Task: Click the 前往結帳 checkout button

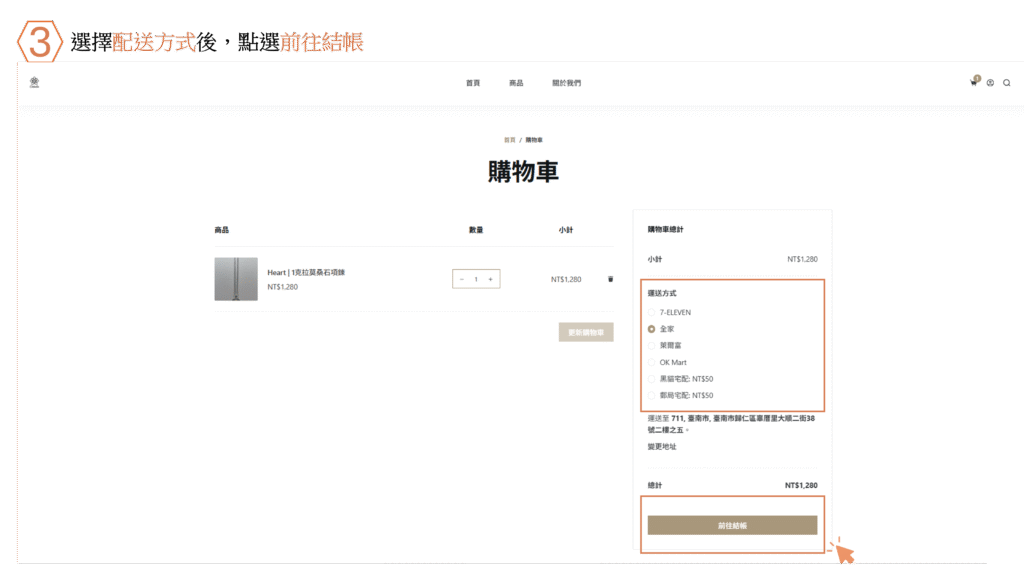Action: coord(732,525)
